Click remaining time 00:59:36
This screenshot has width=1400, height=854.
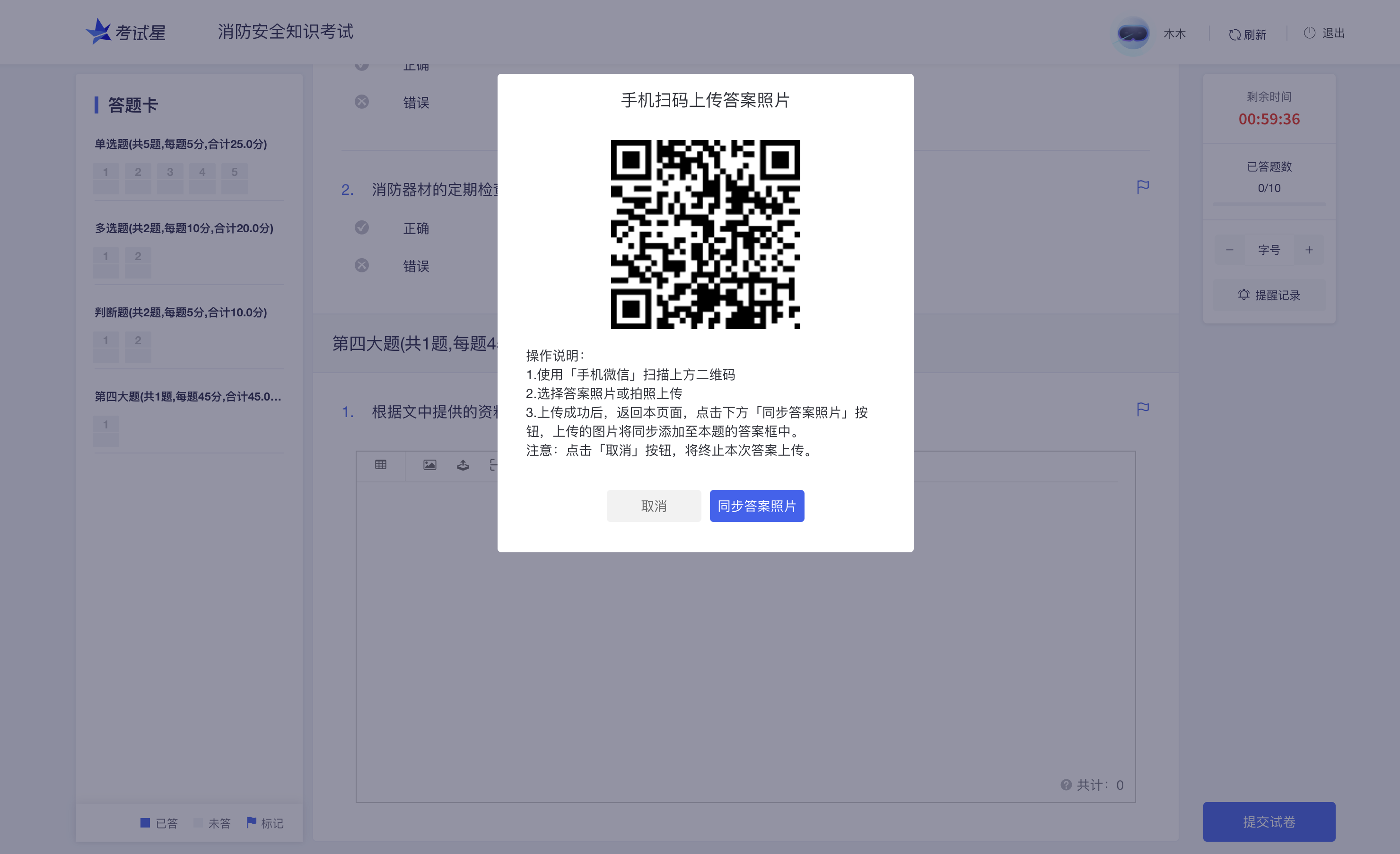coord(1269,119)
